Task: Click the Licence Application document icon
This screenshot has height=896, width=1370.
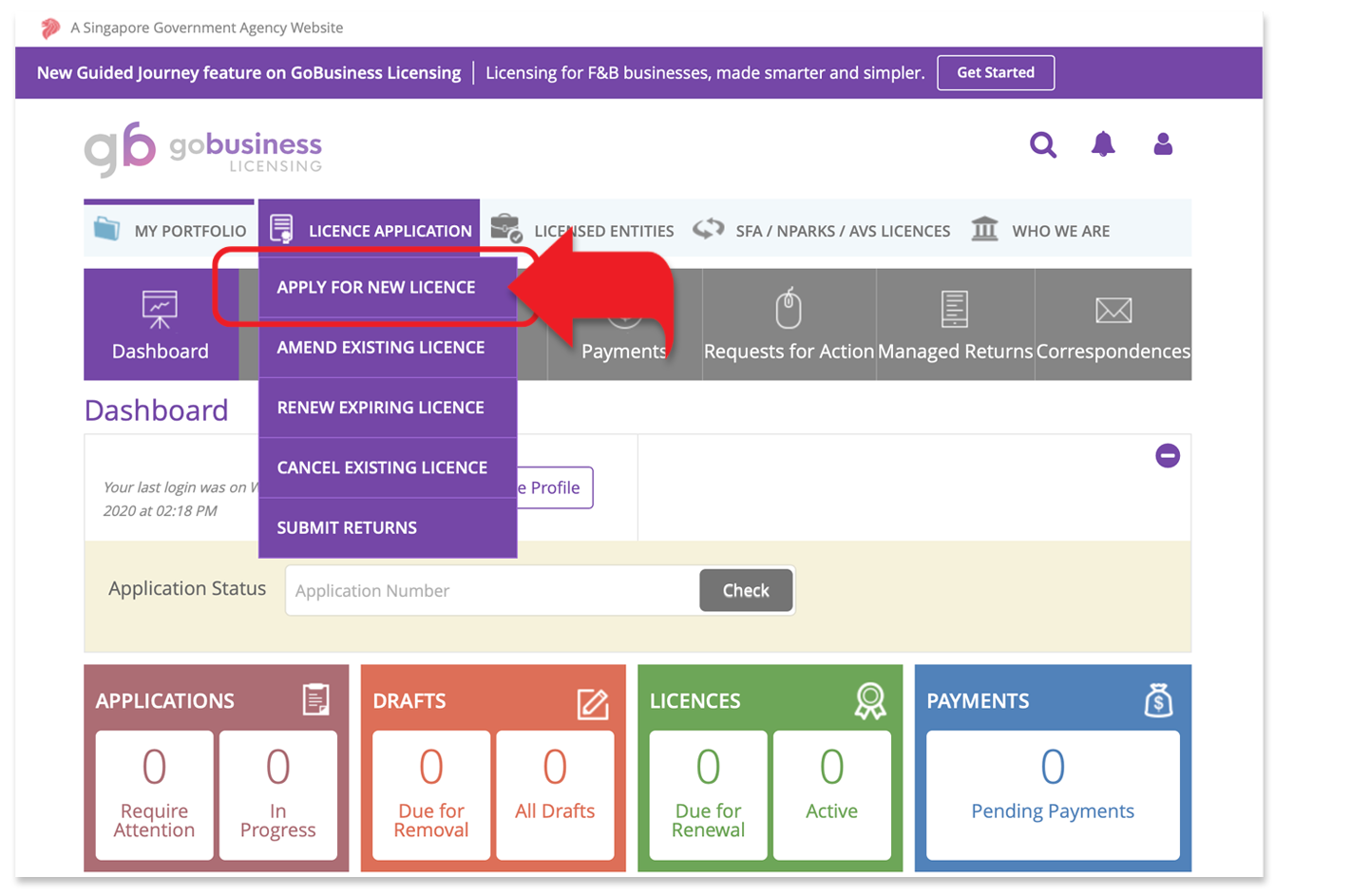Action: 281,229
